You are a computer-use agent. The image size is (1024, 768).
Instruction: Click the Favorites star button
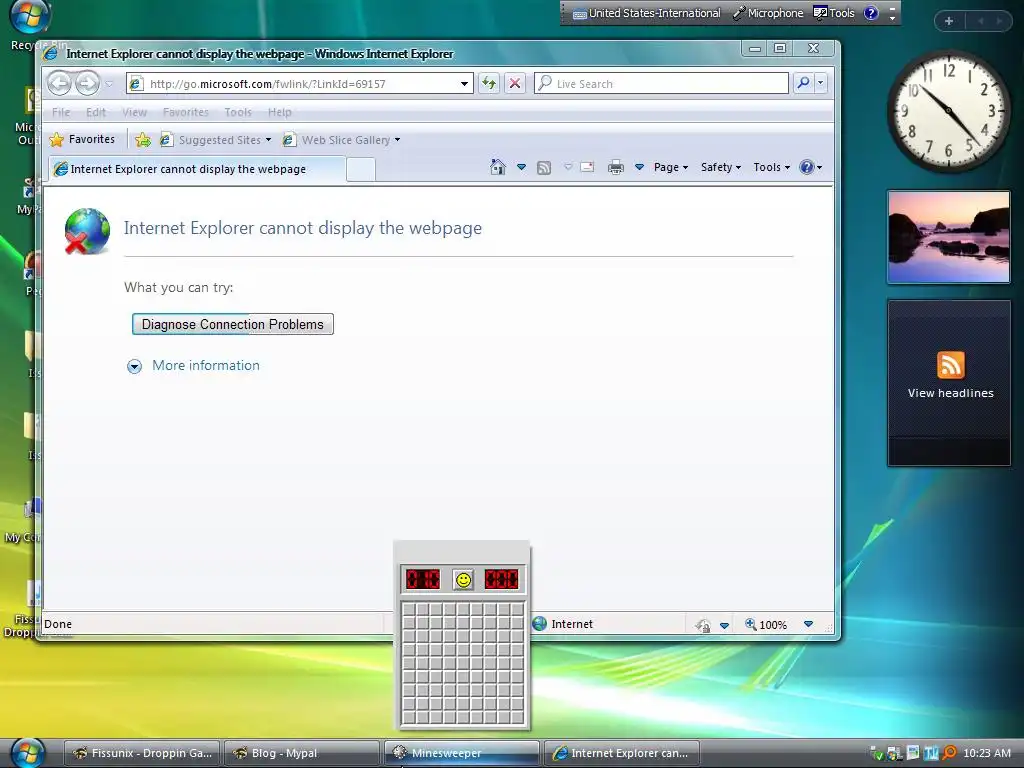tap(82, 139)
